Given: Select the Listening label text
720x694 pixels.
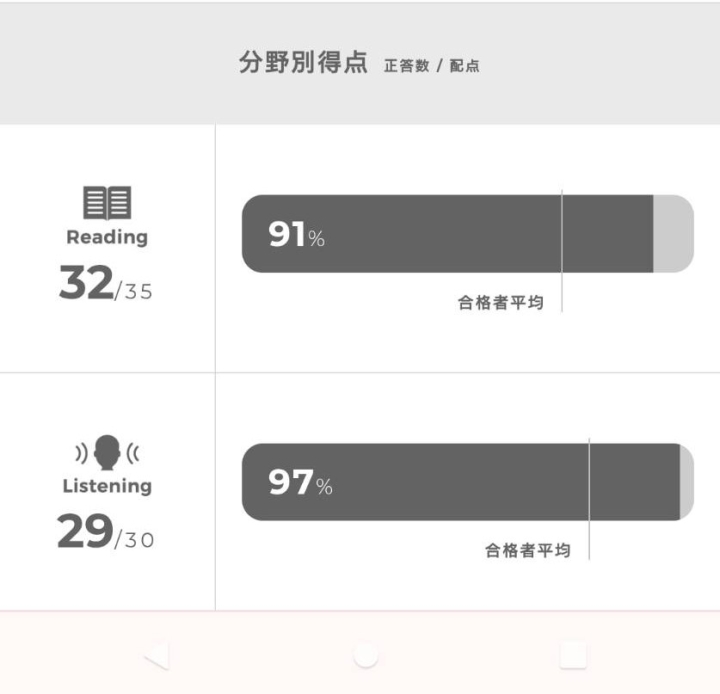Looking at the screenshot, I should tap(107, 486).
